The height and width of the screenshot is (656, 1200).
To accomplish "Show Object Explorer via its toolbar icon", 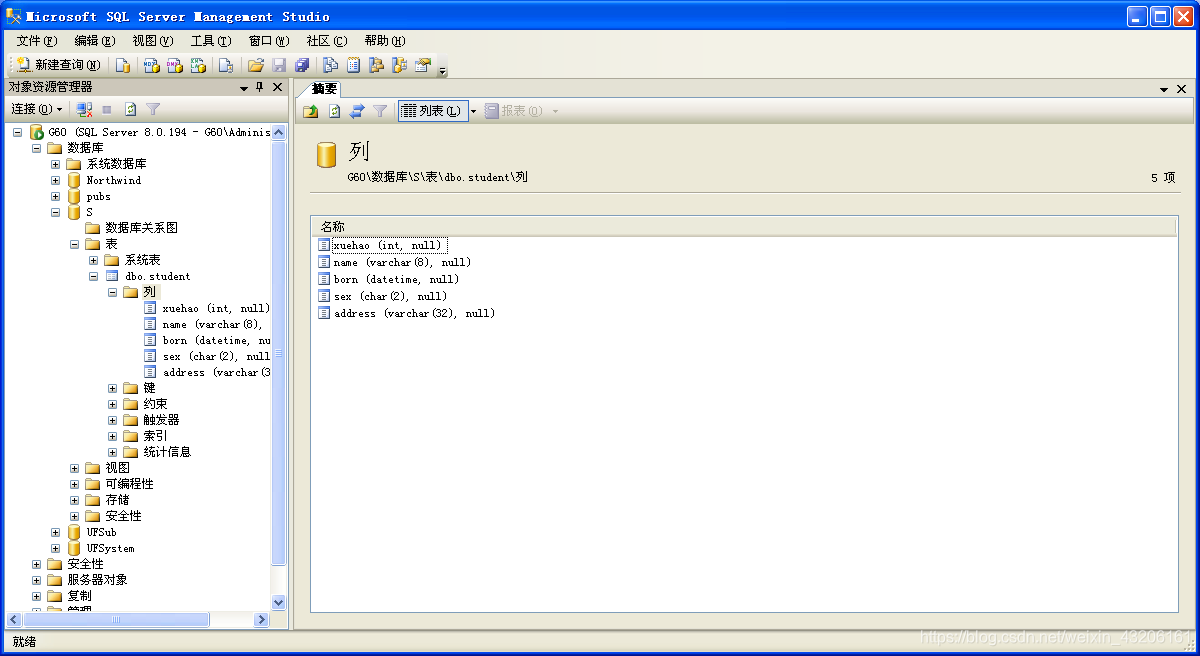I will point(377,65).
